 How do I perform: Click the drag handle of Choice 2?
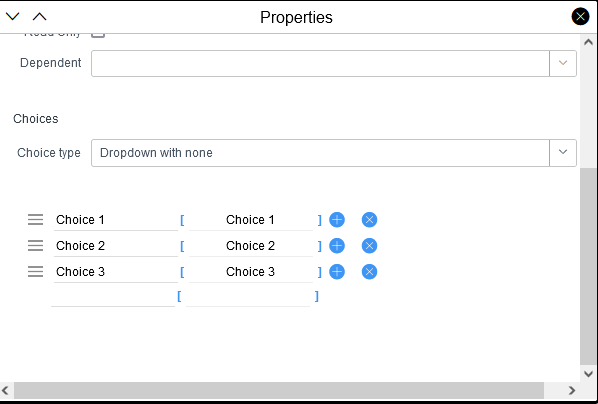point(35,245)
